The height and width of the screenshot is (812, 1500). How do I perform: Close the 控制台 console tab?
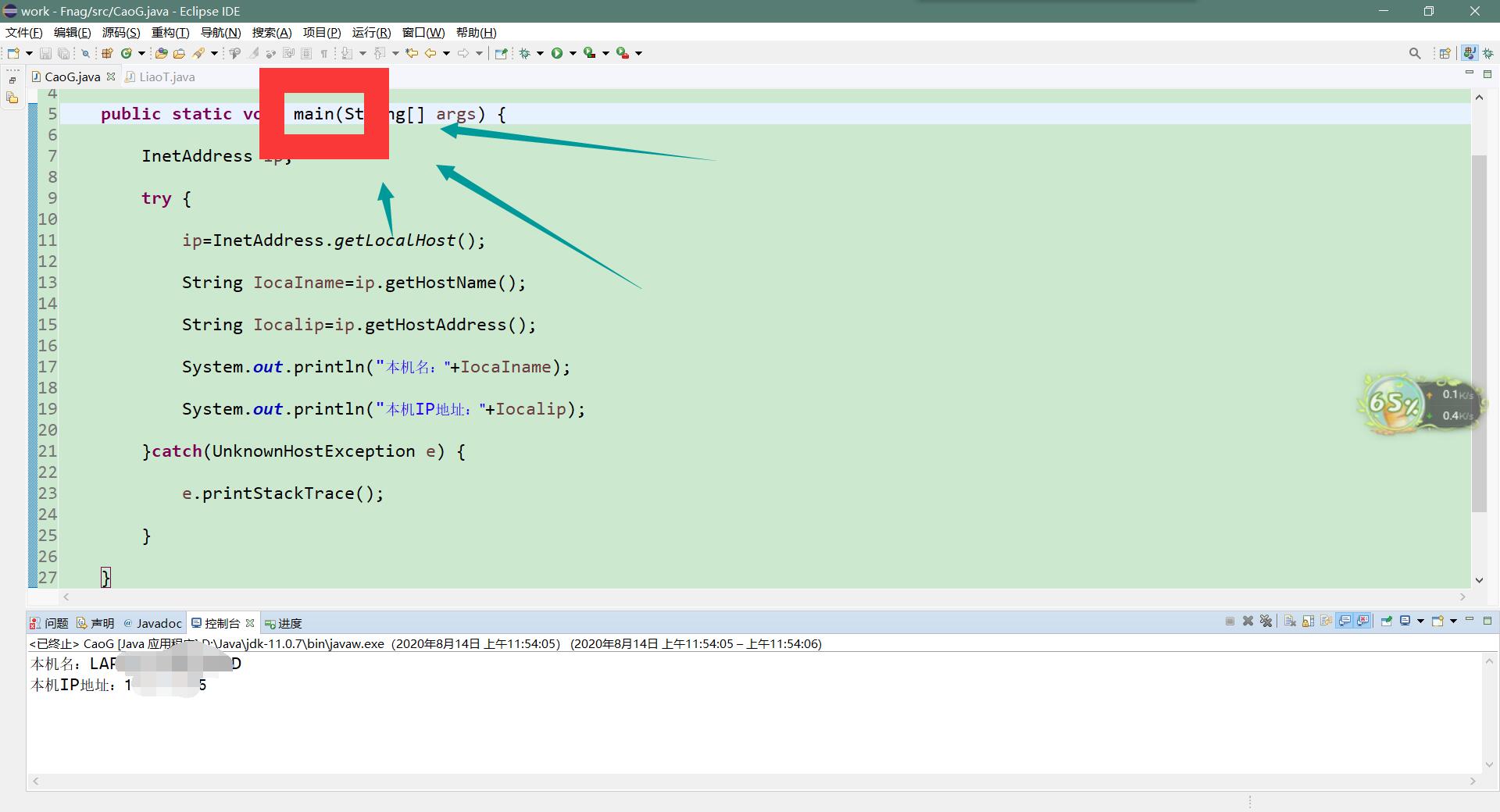pyautogui.click(x=250, y=623)
